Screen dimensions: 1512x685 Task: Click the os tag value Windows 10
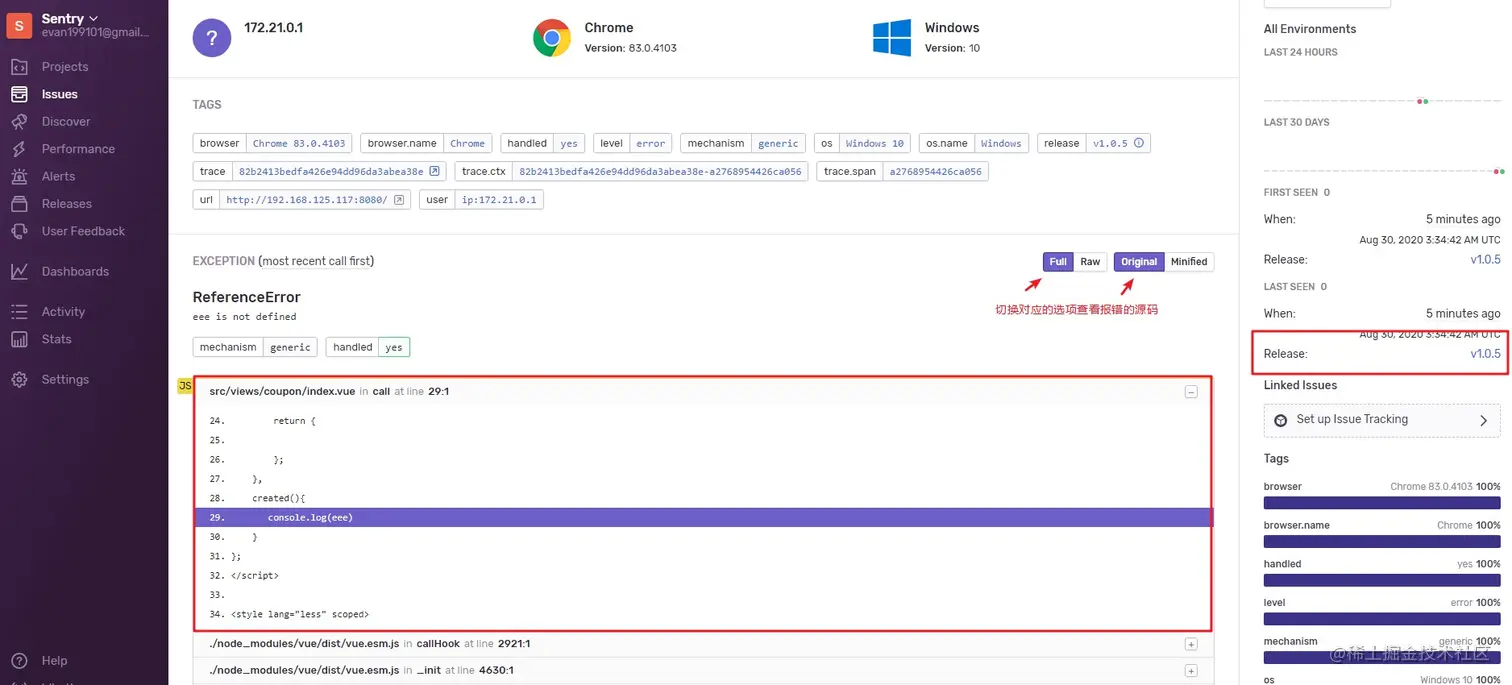(x=874, y=143)
